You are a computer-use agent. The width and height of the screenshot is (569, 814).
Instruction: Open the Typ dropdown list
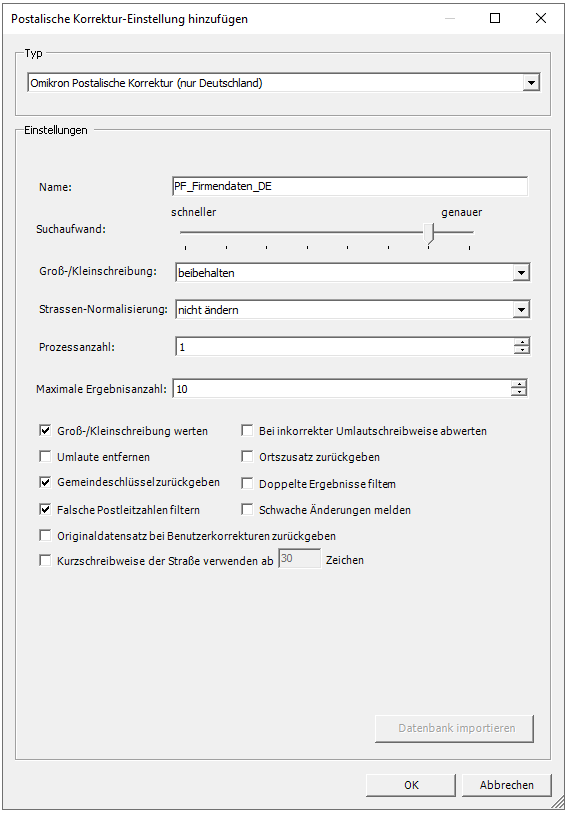pyautogui.click(x=531, y=83)
